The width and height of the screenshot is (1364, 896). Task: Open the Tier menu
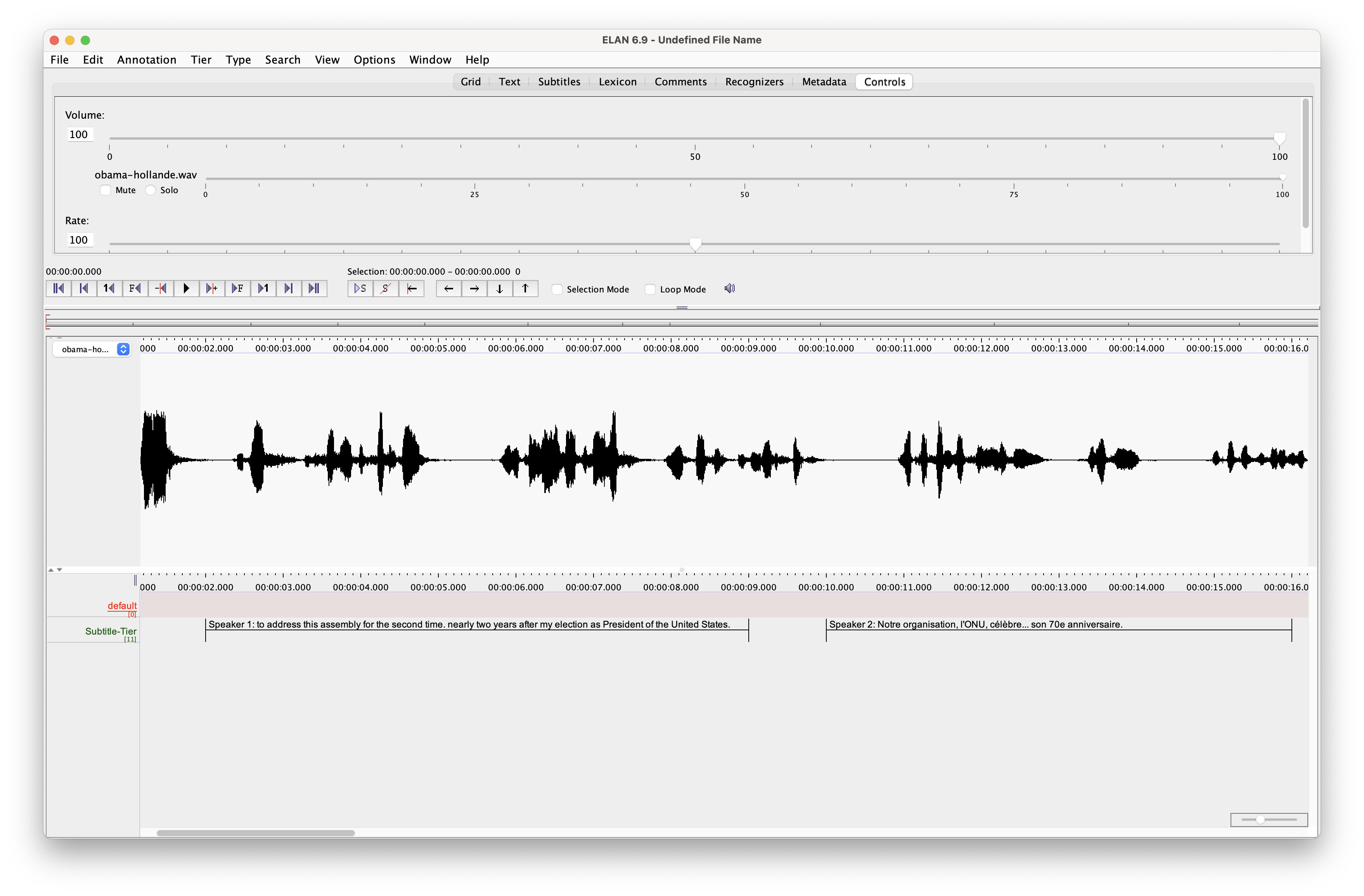coord(201,60)
